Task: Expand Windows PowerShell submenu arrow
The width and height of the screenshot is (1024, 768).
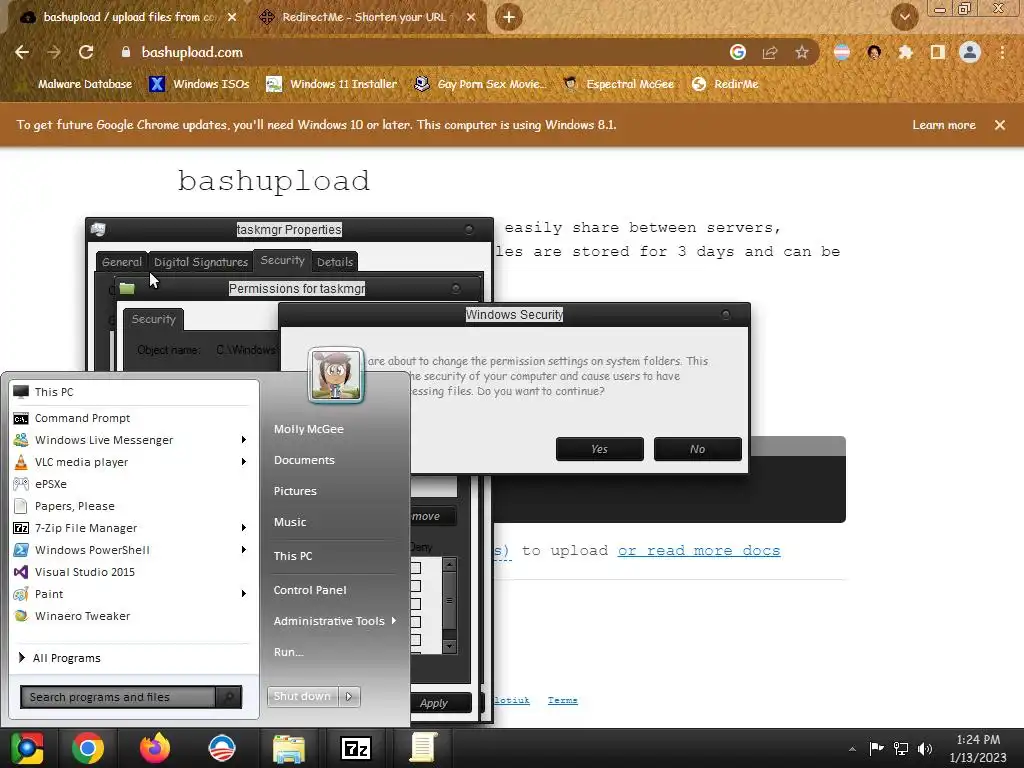Action: tap(244, 550)
